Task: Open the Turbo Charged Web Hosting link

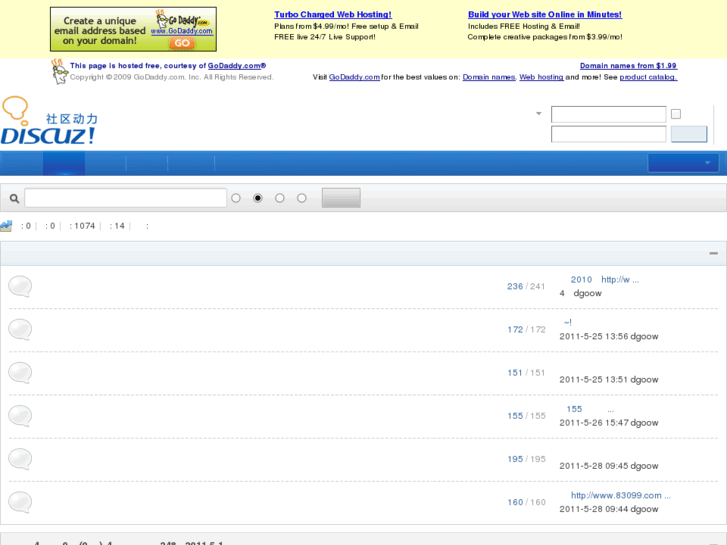Action: point(333,14)
